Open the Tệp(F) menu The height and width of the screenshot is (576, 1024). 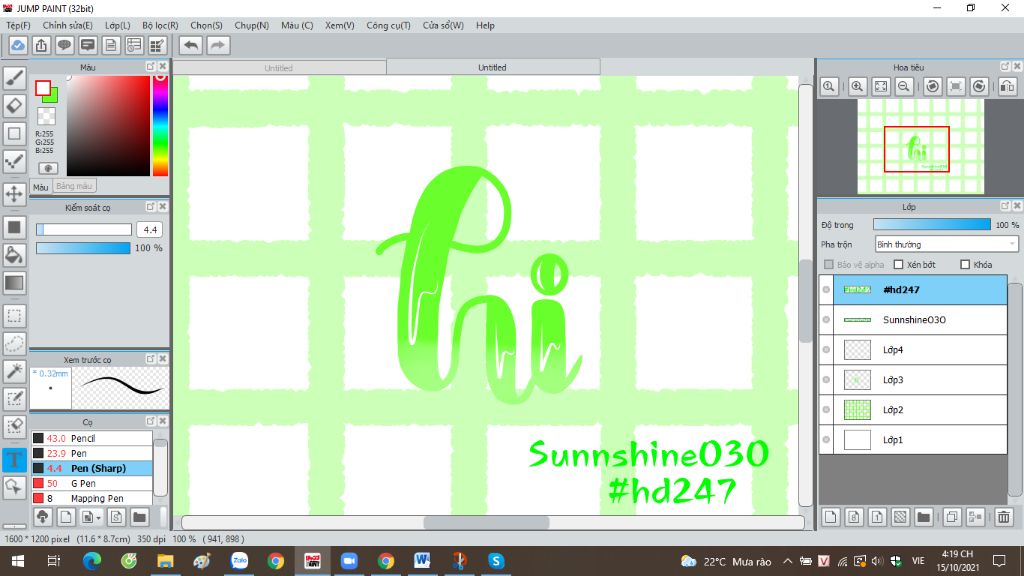(18, 25)
